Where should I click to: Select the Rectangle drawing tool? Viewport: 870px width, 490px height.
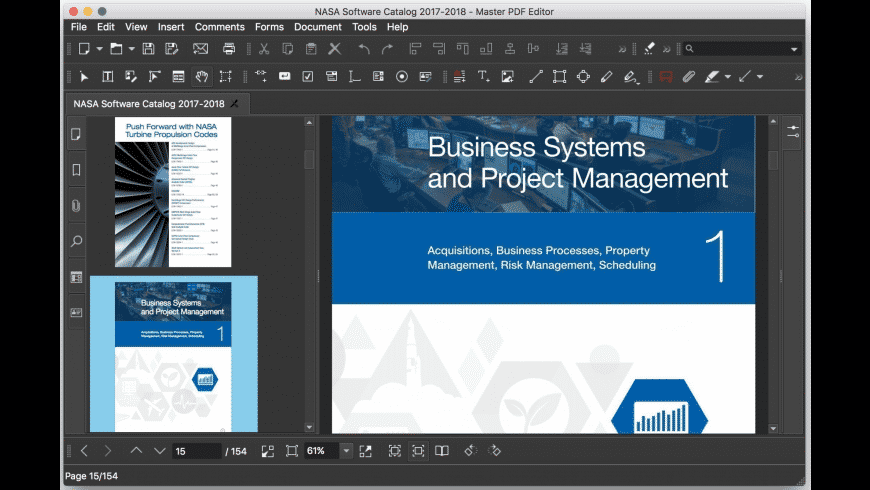click(x=559, y=77)
